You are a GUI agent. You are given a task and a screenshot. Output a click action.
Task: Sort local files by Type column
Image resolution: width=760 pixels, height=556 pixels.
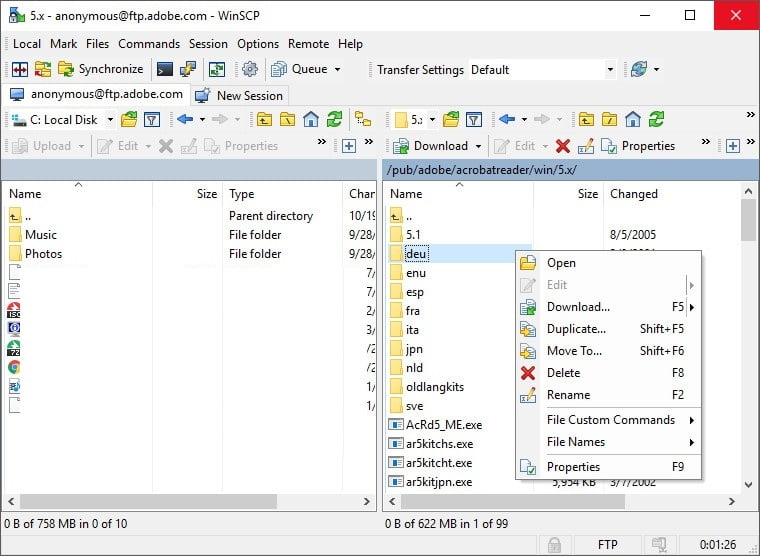[x=282, y=194]
